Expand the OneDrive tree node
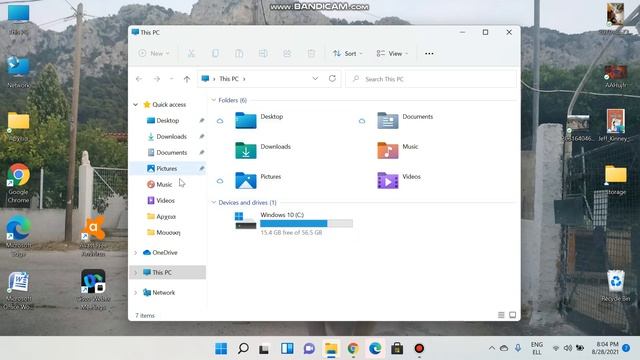 point(136,253)
